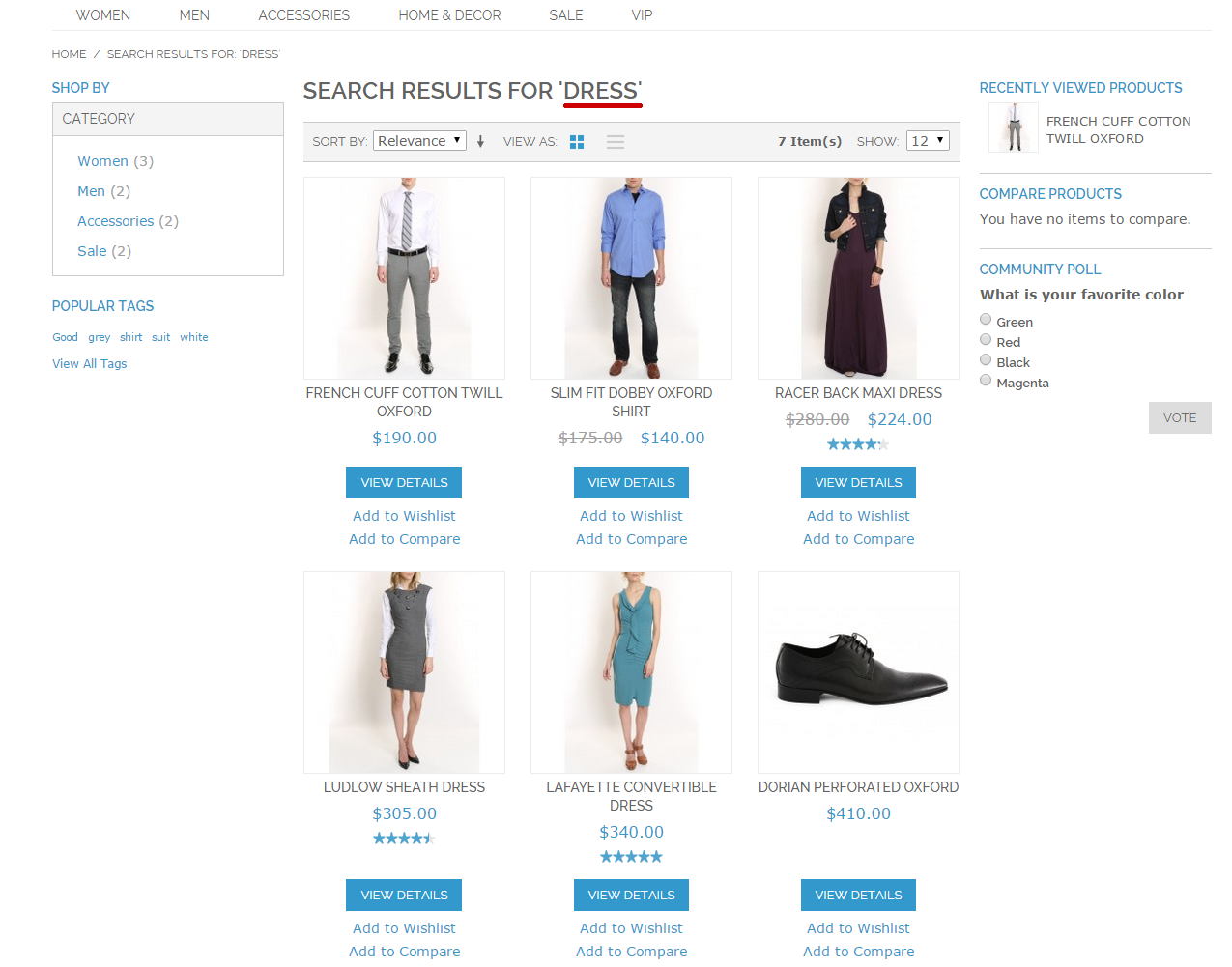Open Slim Fit Dobby Oxford Shirt product image
The image size is (1232, 967).
point(631,278)
